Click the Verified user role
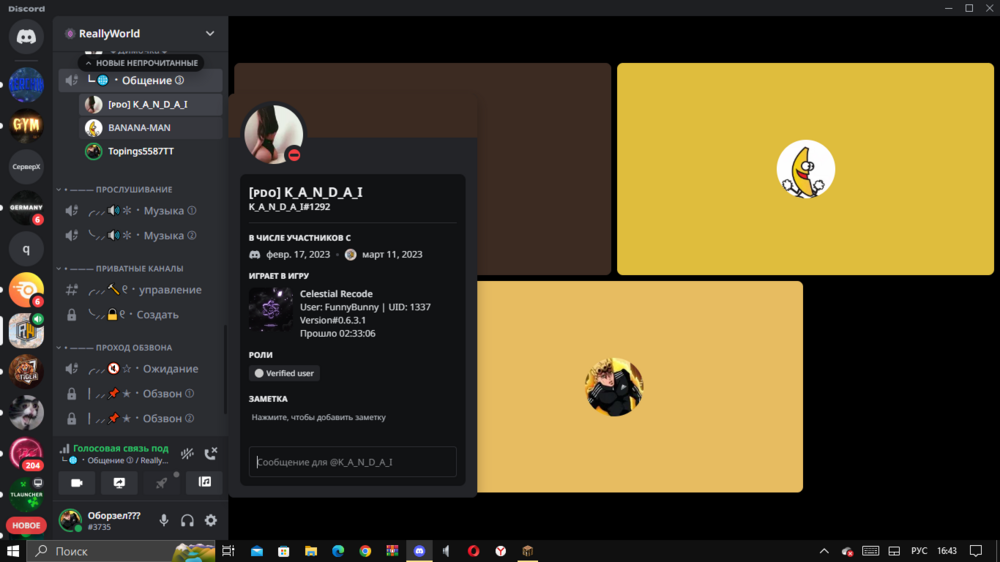The height and width of the screenshot is (562, 1000). click(284, 373)
